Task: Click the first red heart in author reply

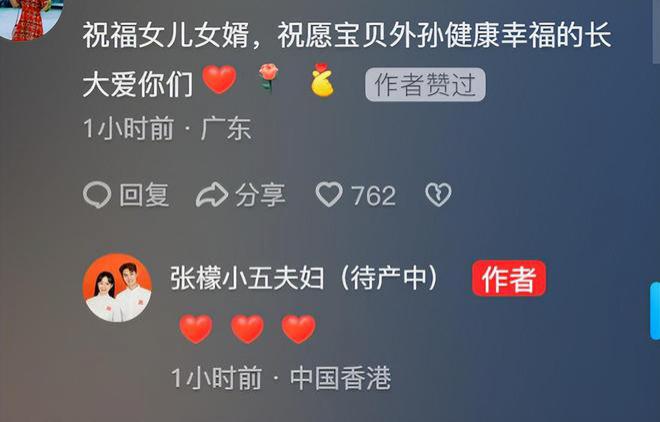Action: pyautogui.click(x=196, y=329)
